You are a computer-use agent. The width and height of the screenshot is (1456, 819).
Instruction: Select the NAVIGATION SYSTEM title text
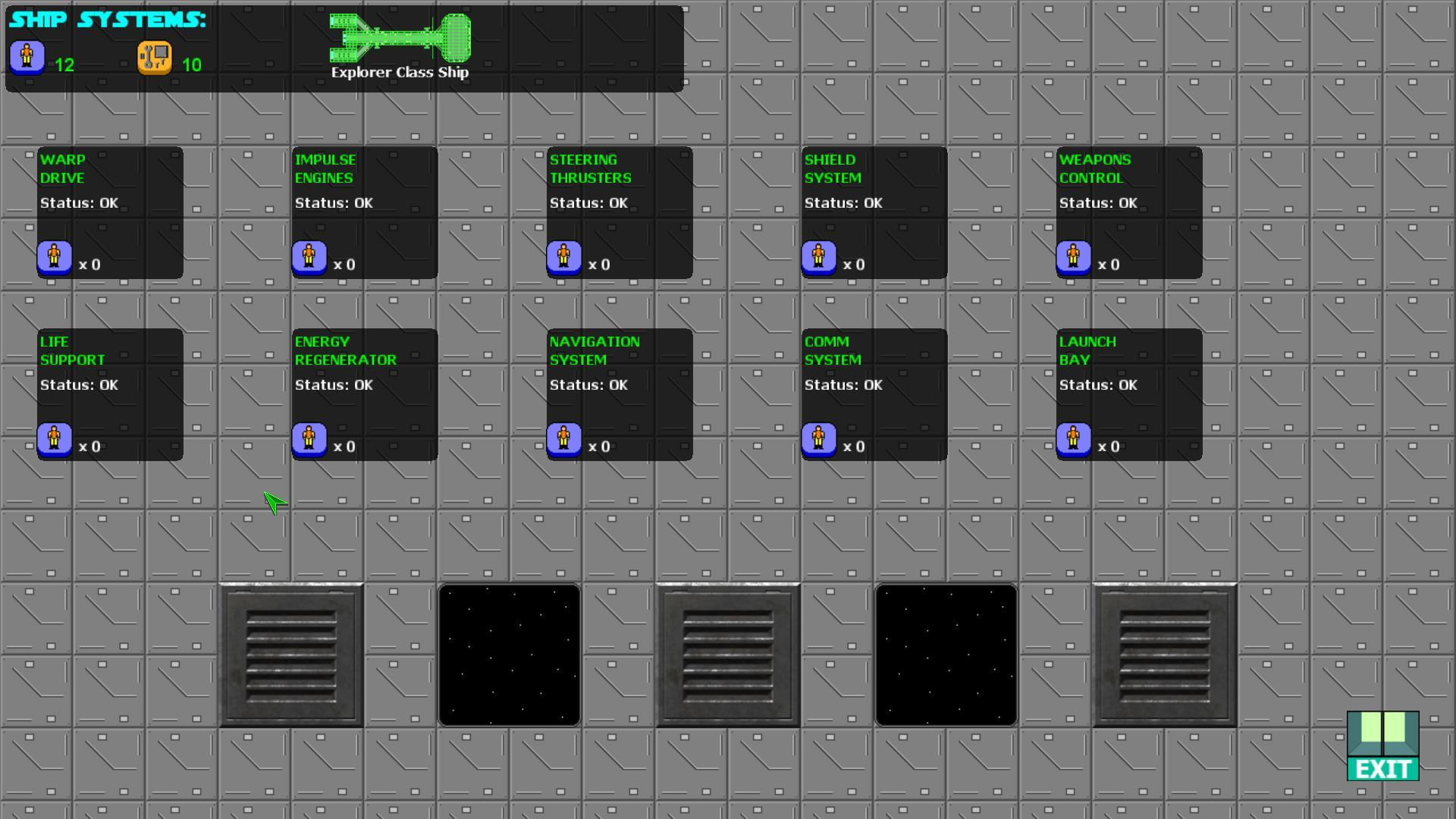coord(595,350)
